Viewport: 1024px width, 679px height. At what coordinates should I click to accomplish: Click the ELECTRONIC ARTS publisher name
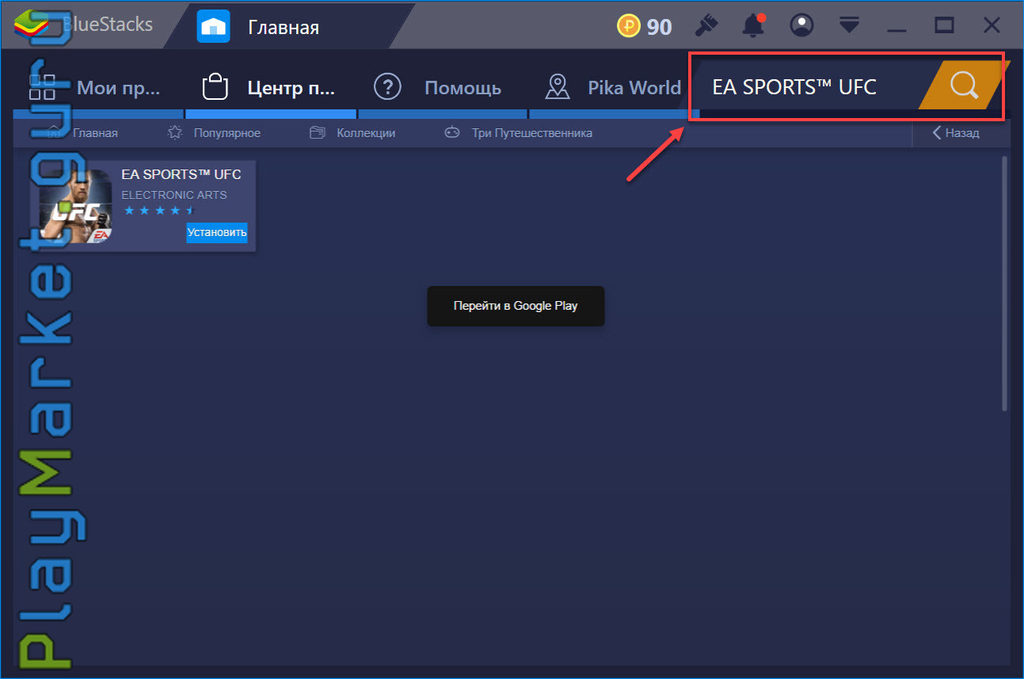[x=174, y=195]
